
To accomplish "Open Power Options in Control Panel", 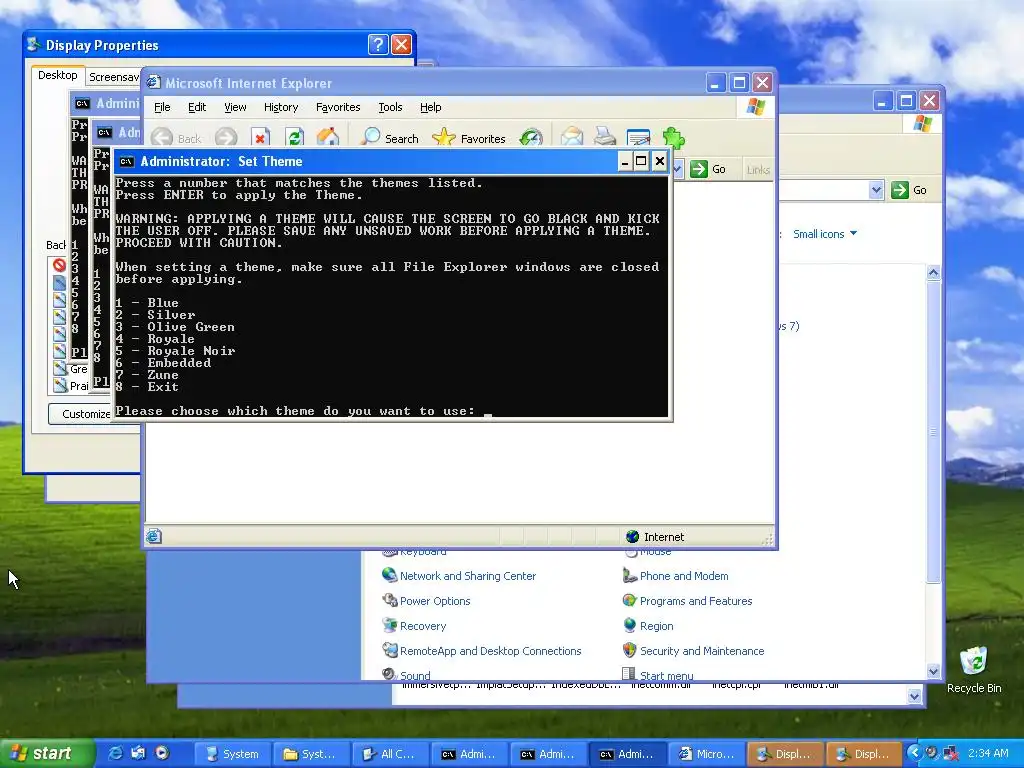I will click(435, 601).
